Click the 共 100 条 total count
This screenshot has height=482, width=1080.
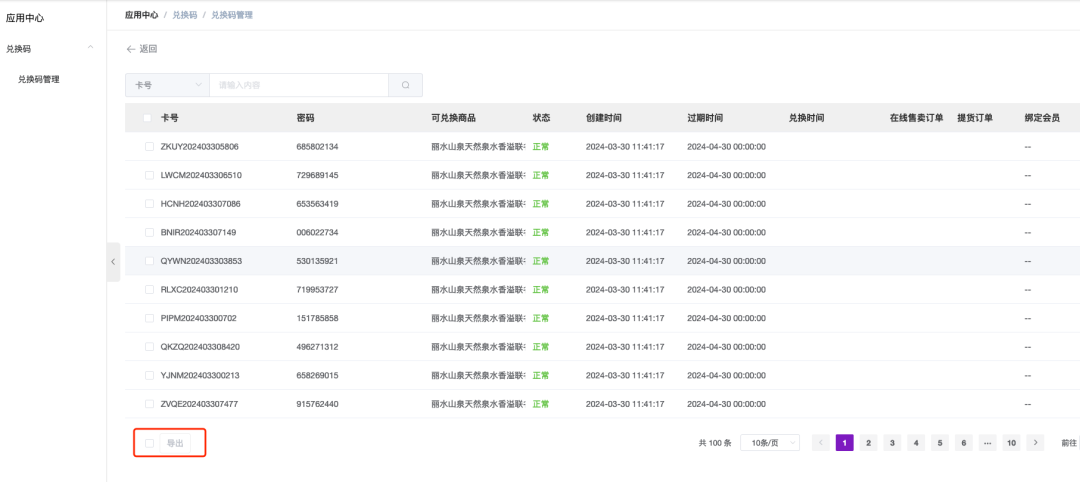pos(715,443)
